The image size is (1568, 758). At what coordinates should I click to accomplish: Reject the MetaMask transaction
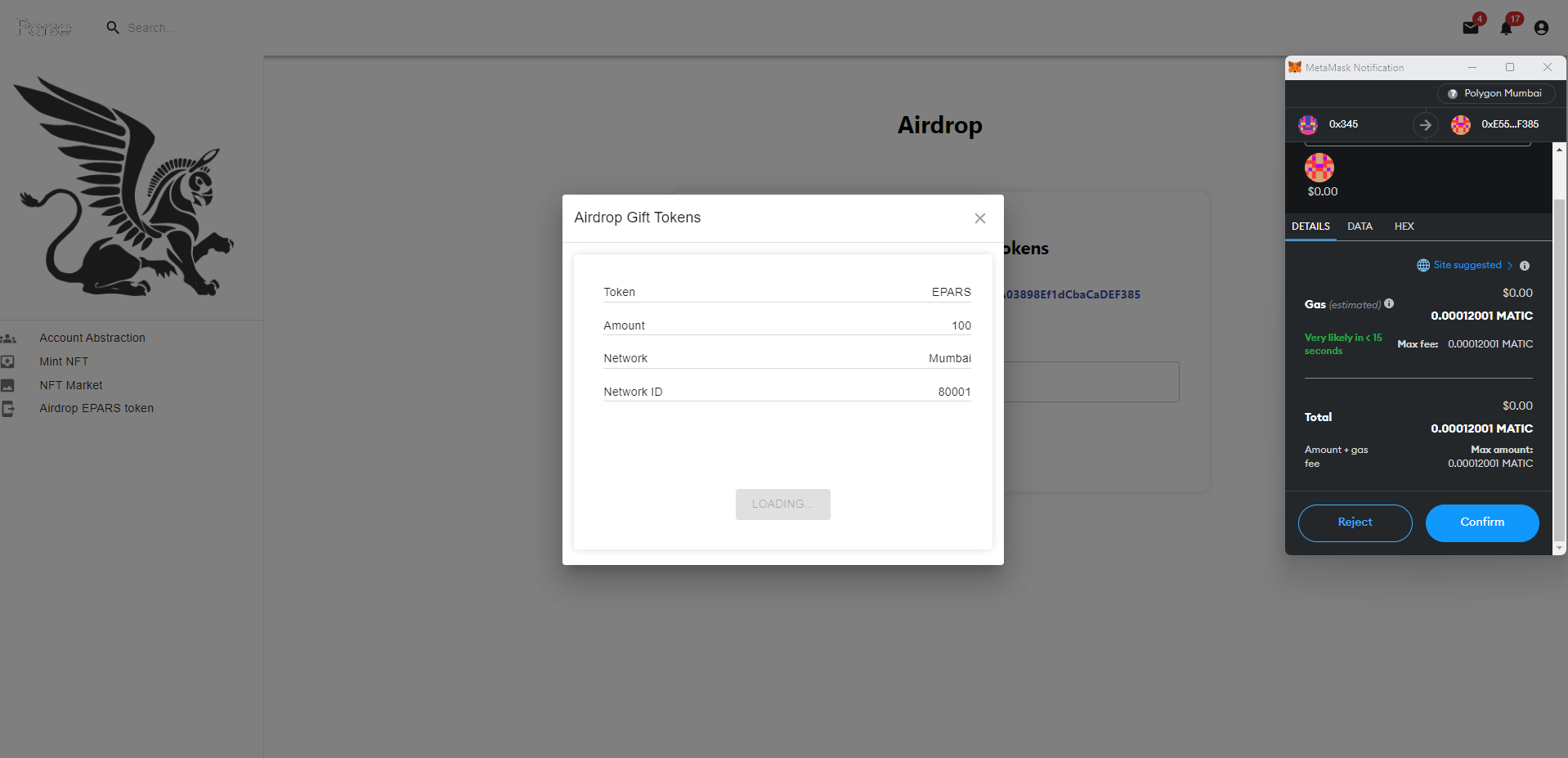(1355, 523)
